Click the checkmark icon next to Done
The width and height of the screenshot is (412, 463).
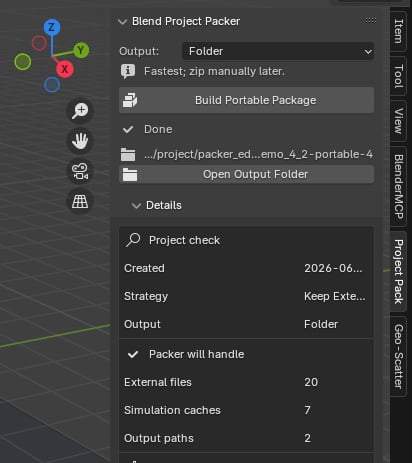(x=128, y=129)
